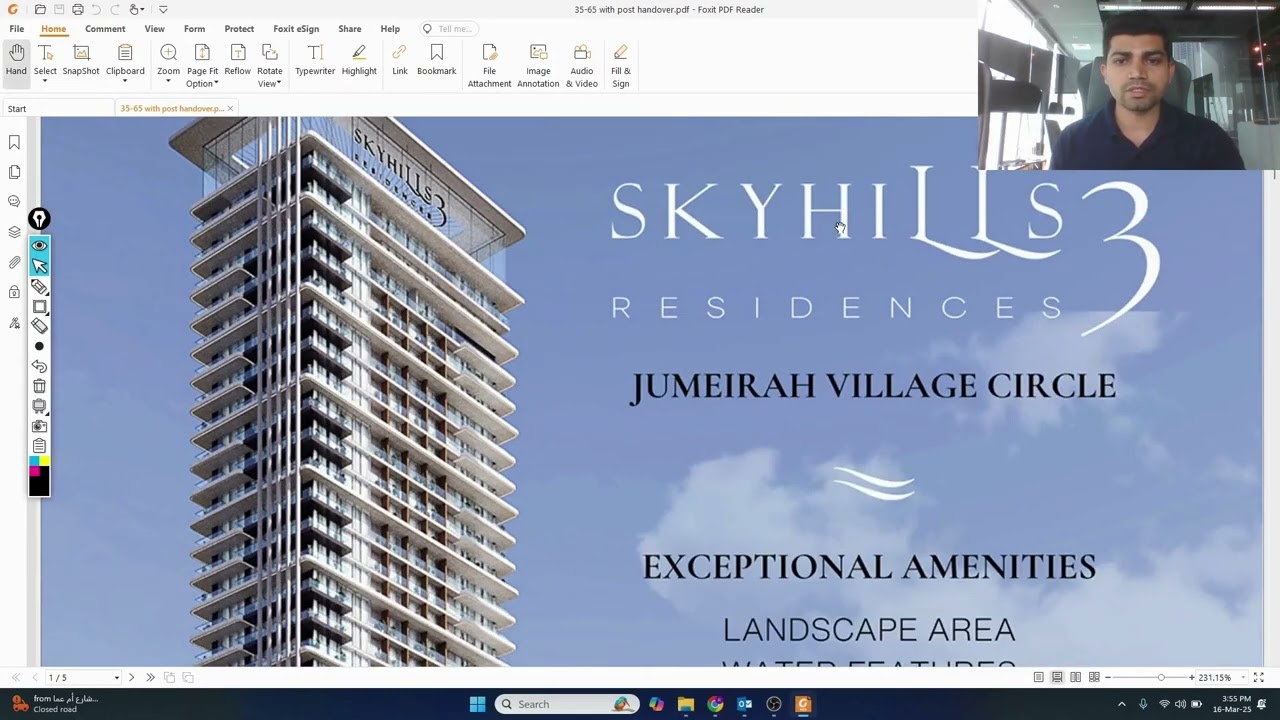Click Fill & Sign tool
The width and height of the screenshot is (1280, 720).
pos(621,66)
